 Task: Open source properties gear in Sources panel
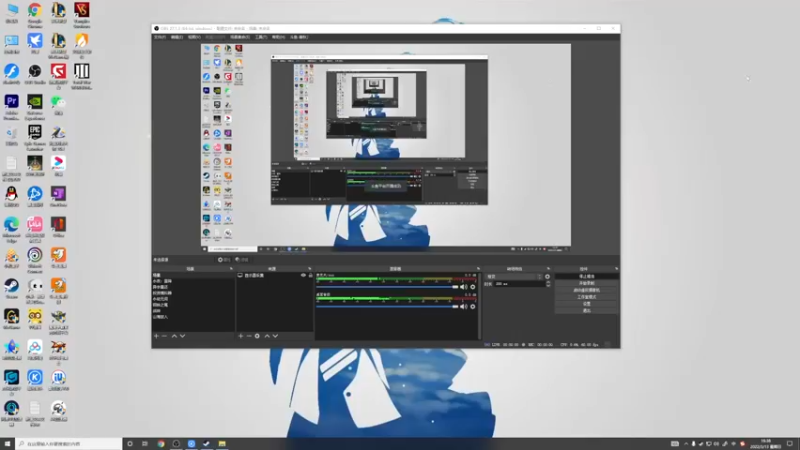pos(257,336)
